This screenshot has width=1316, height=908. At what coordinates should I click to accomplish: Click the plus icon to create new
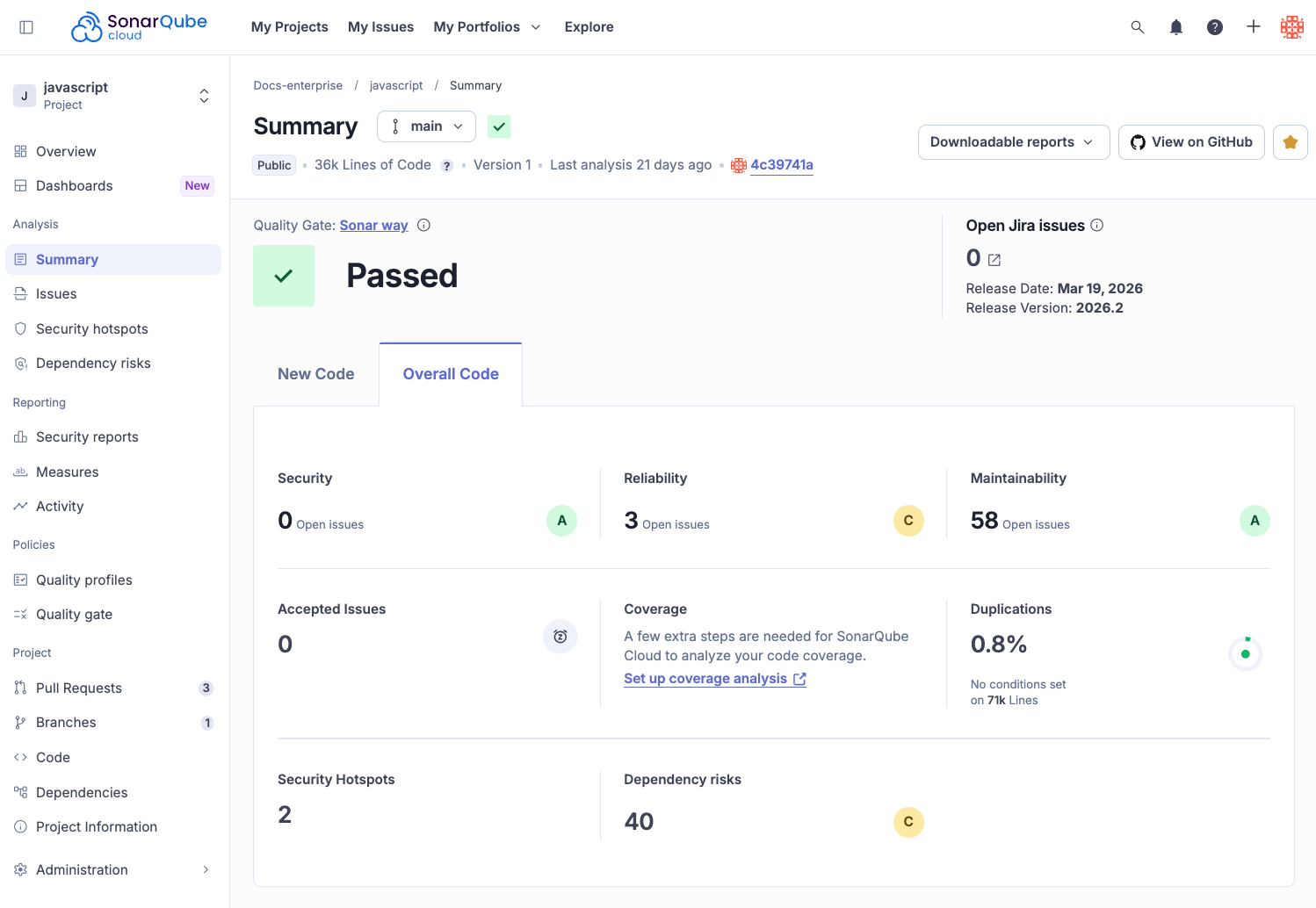(1254, 27)
